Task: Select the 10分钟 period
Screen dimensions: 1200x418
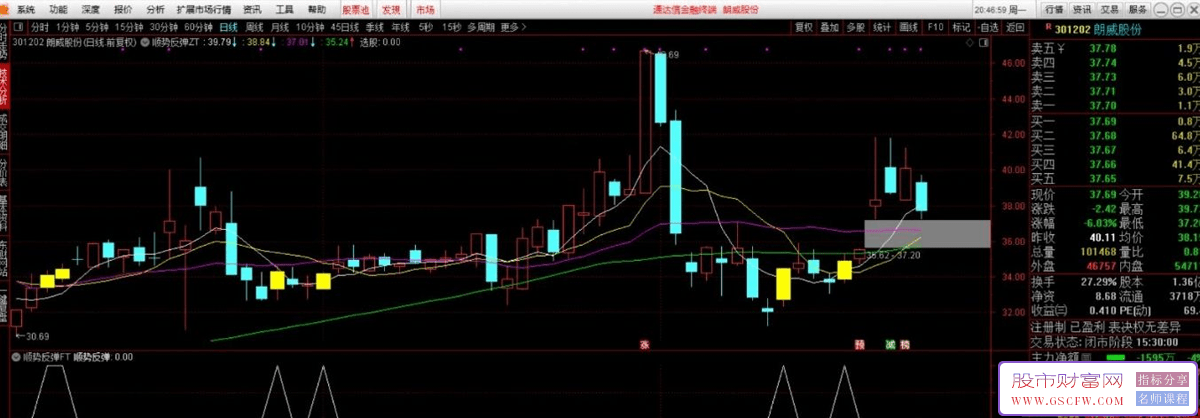Action: [311, 27]
